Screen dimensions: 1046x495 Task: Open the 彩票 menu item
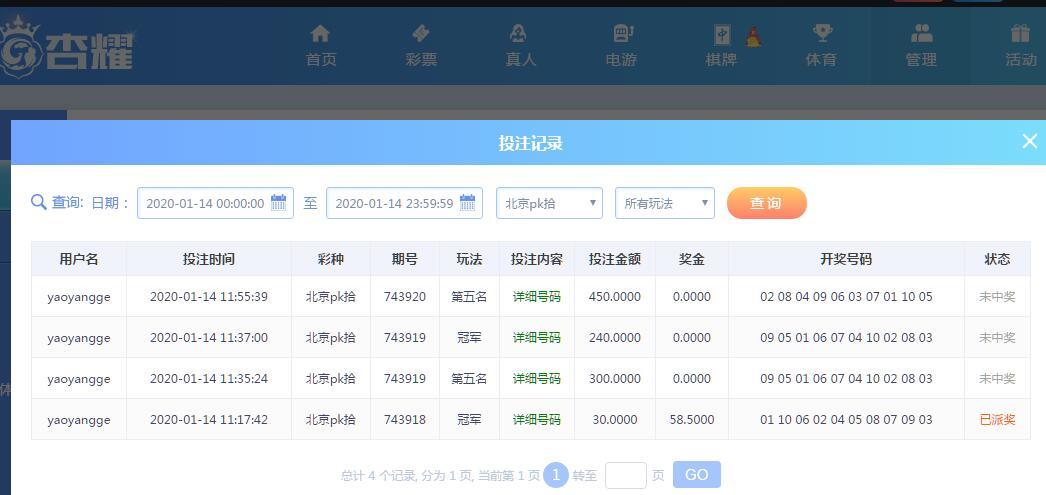coord(421,59)
